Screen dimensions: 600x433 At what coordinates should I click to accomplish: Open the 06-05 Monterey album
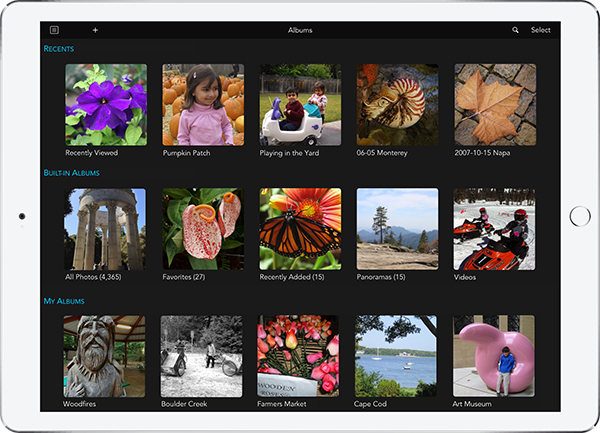pyautogui.click(x=397, y=105)
